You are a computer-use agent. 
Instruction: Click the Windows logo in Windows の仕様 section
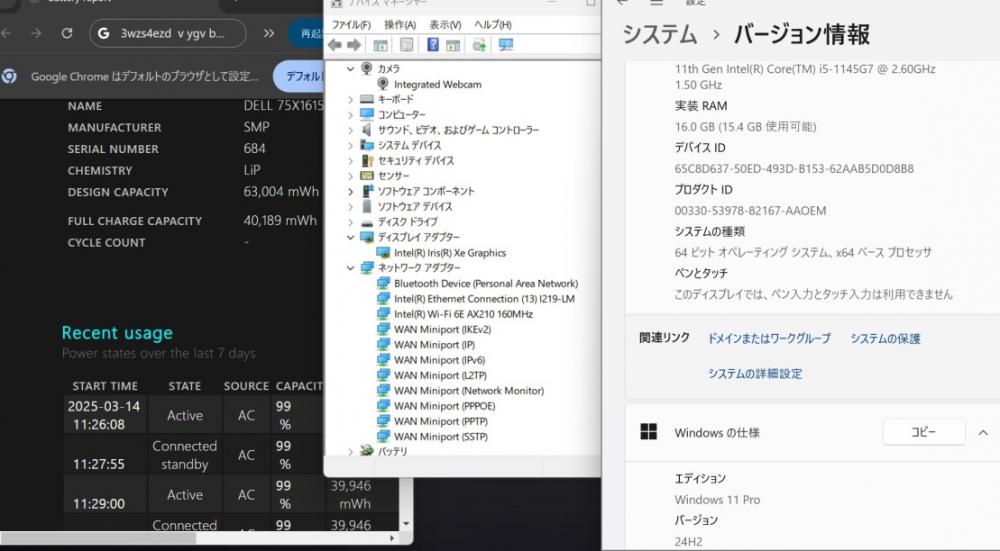649,432
